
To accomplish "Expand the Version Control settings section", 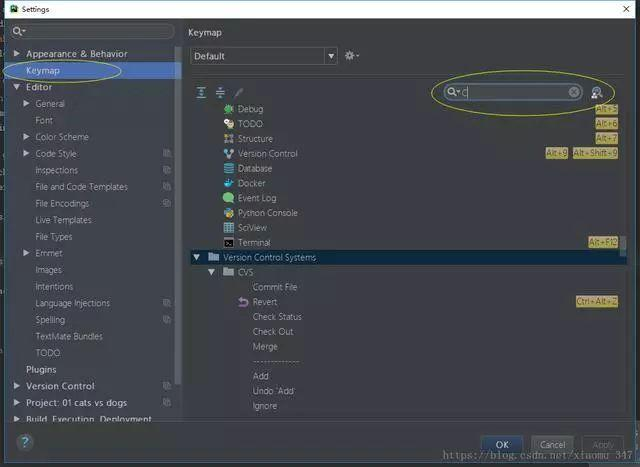I will click(16, 386).
